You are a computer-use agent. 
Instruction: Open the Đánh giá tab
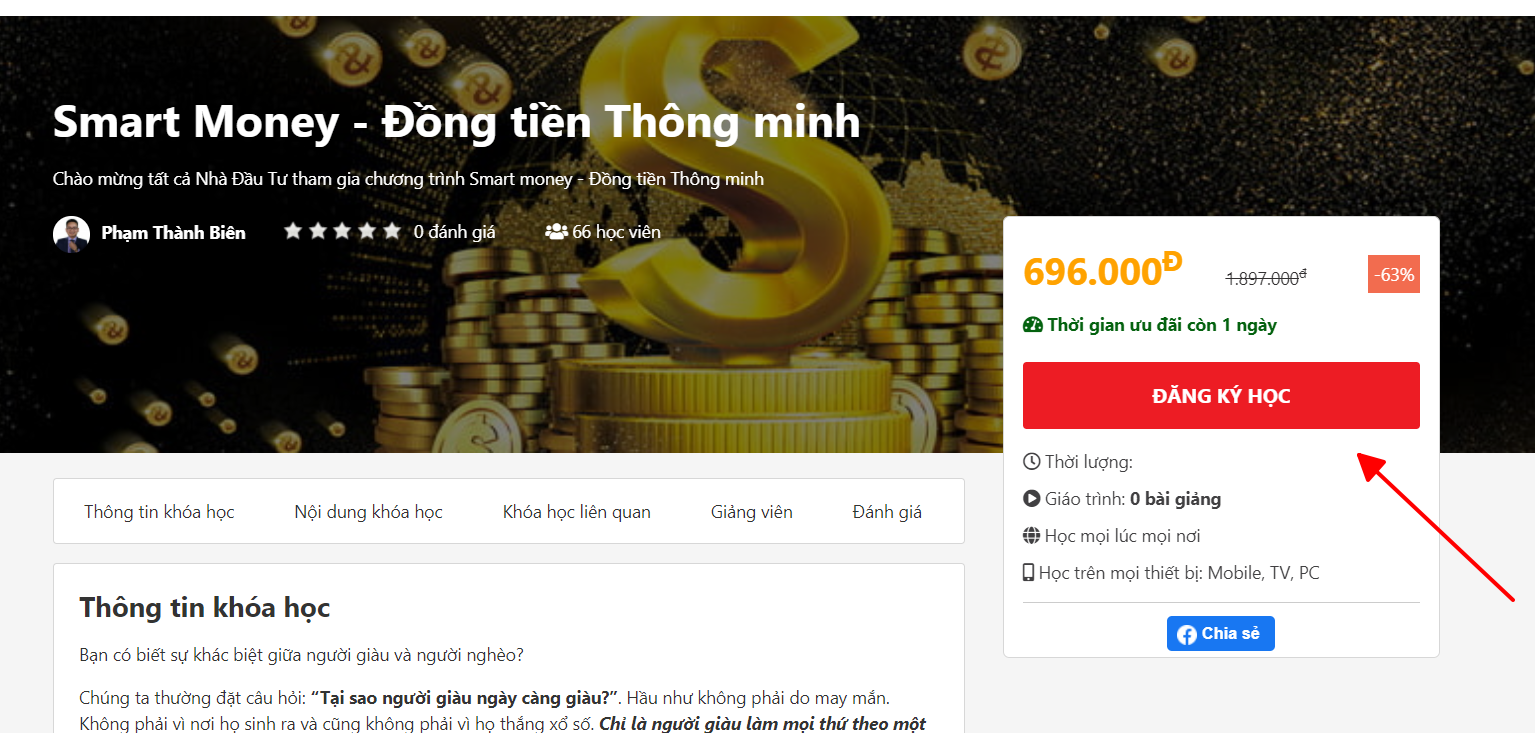coord(887,512)
